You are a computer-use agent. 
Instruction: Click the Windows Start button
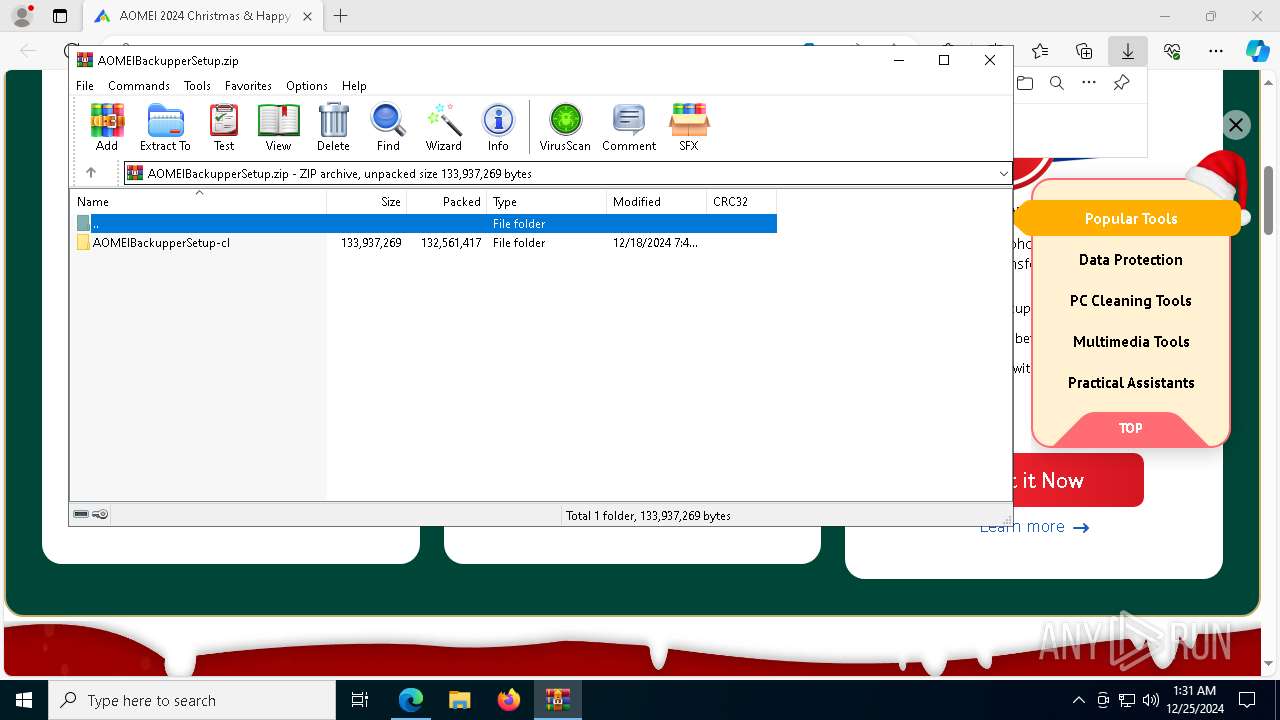coord(24,700)
